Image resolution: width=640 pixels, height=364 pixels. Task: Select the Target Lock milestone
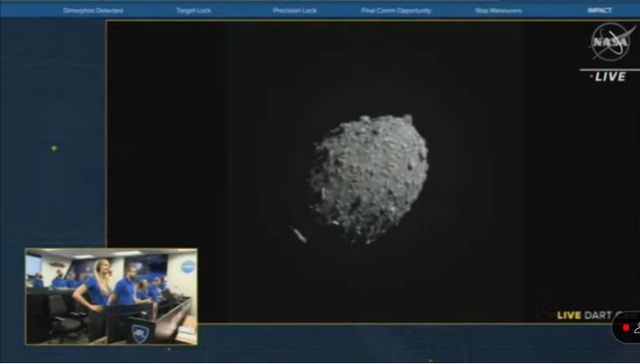tap(193, 11)
